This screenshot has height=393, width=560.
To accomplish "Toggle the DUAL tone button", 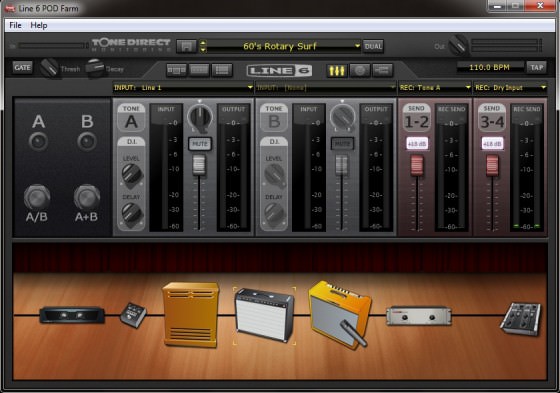I will point(373,46).
